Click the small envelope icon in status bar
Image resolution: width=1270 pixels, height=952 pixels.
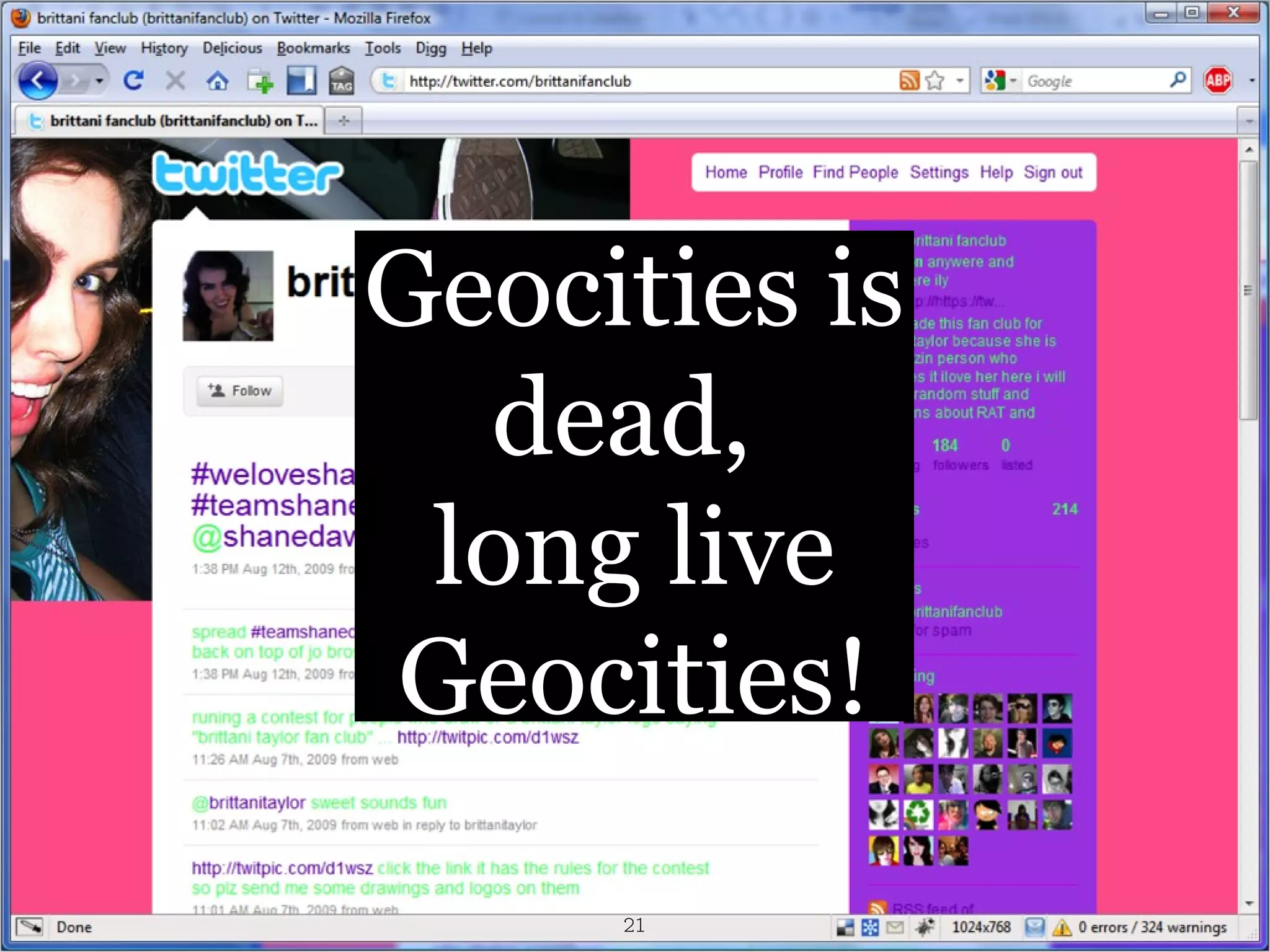895,927
